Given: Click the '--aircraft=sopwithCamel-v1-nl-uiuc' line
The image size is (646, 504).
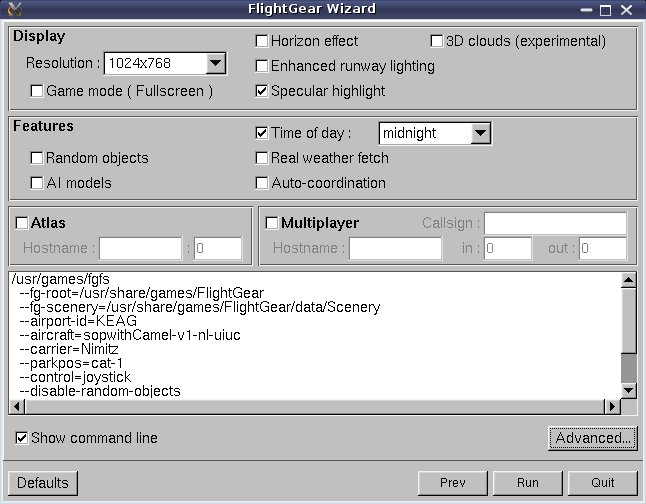Looking at the screenshot, I should (x=130, y=335).
